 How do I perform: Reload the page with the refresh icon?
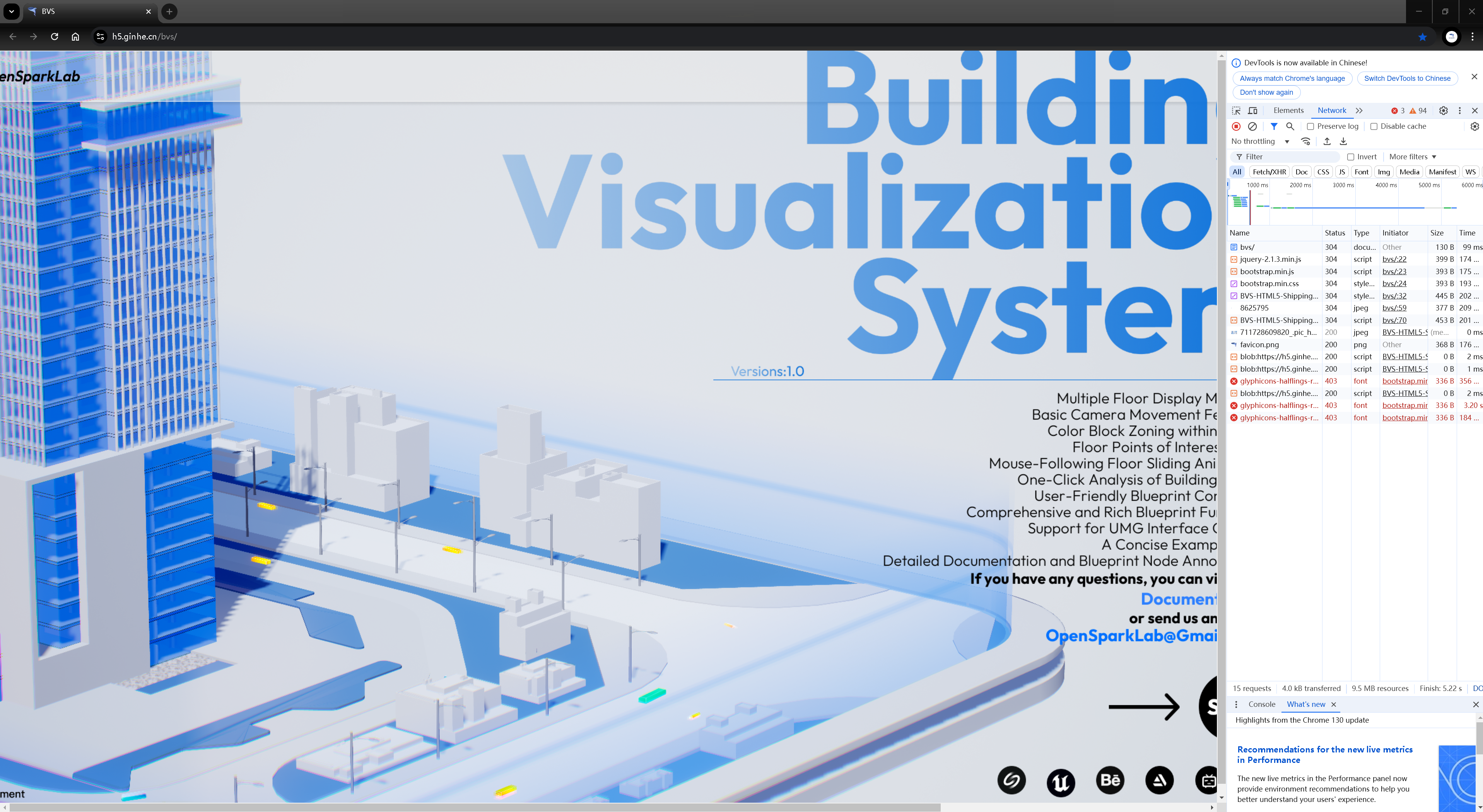click(55, 36)
